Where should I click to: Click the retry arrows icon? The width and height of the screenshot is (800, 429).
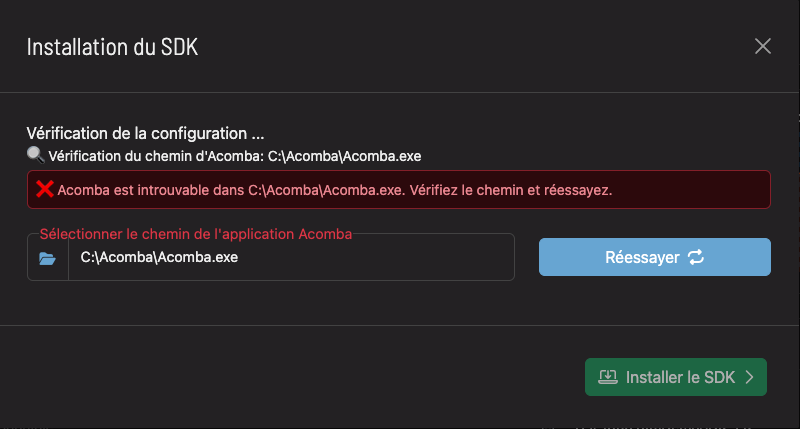[696, 257]
